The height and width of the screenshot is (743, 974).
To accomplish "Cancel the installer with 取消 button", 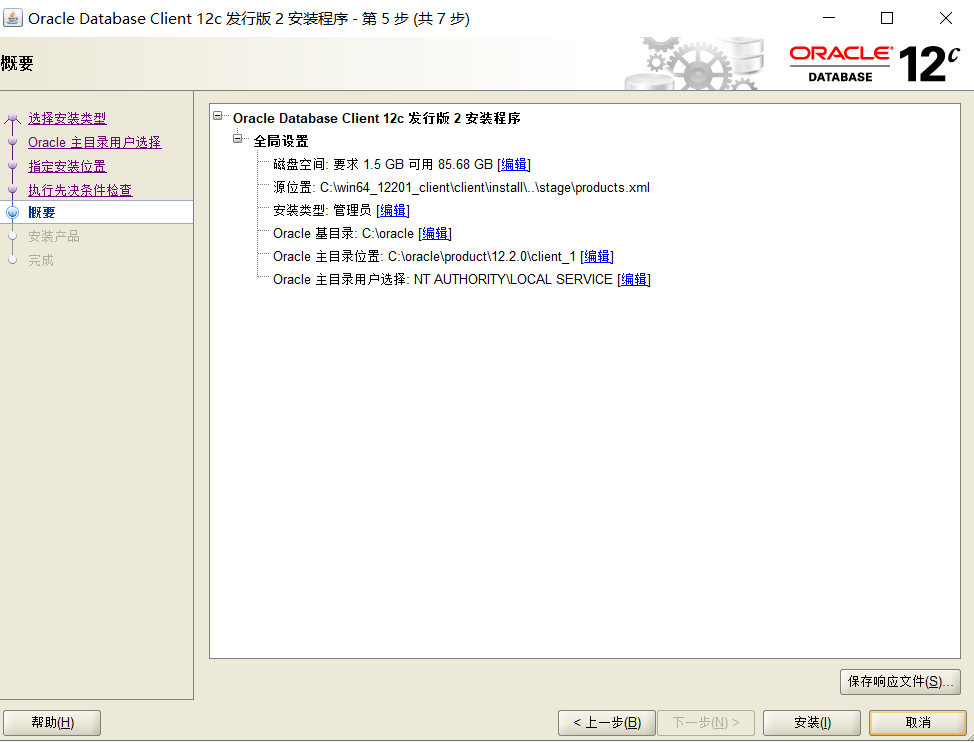I will coord(918,722).
